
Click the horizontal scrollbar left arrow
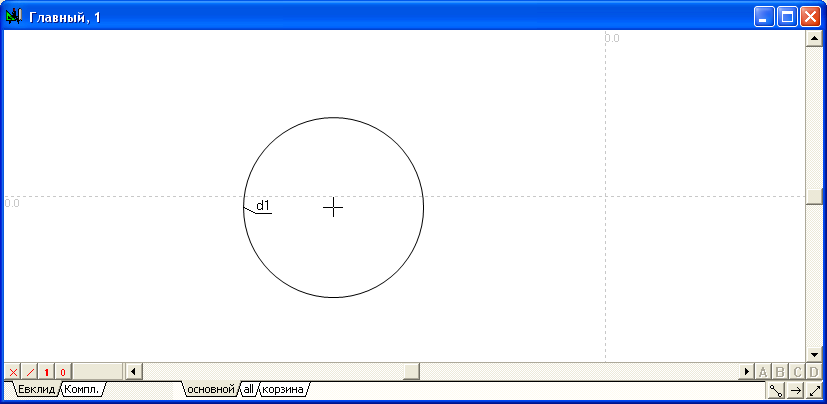pos(133,372)
